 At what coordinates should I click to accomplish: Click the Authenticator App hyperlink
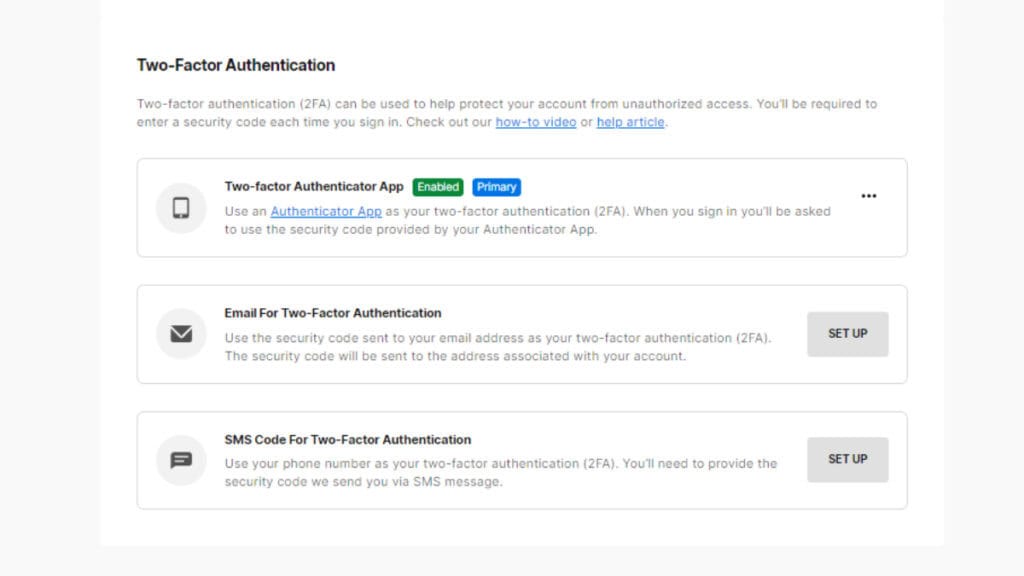[325, 211]
